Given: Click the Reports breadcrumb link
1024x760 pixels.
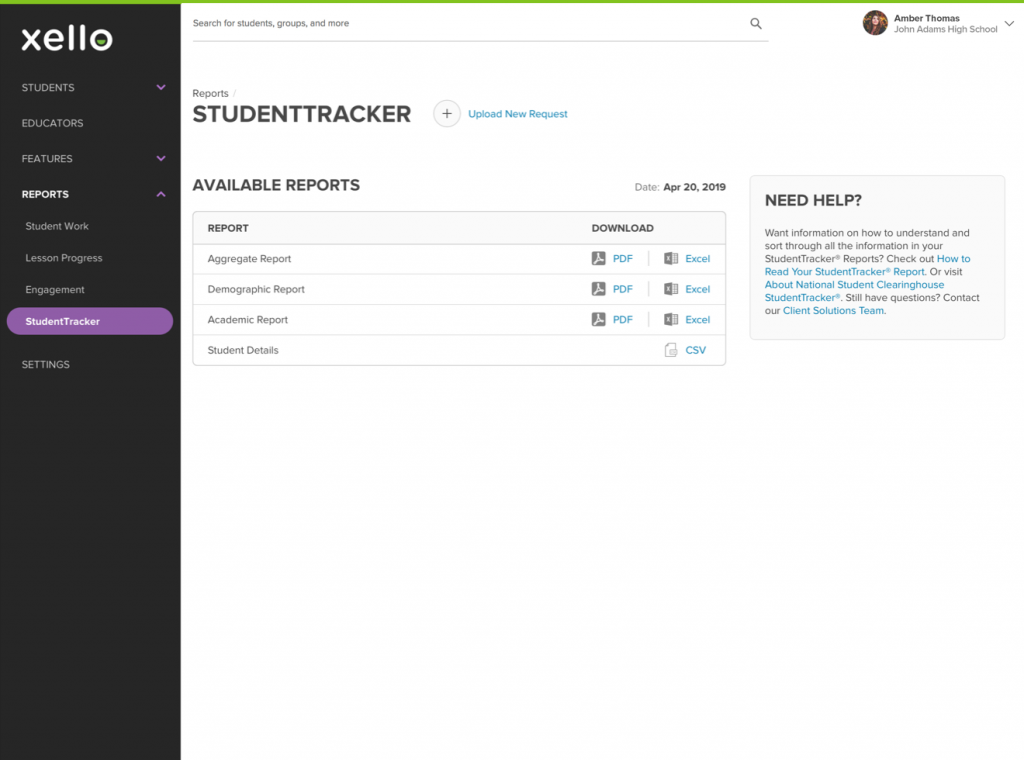Looking at the screenshot, I should tap(210, 93).
